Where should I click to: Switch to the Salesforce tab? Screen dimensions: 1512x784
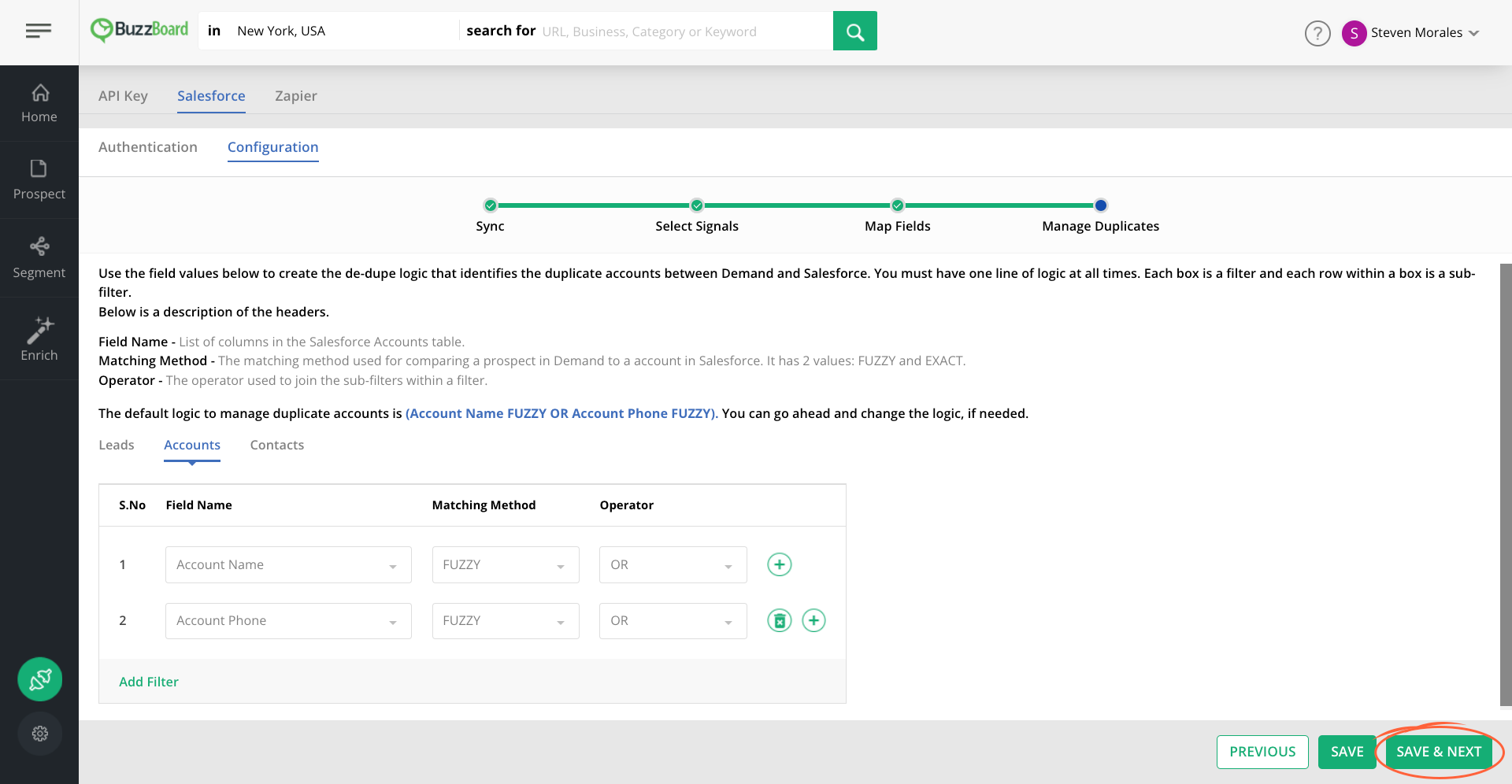coord(211,96)
